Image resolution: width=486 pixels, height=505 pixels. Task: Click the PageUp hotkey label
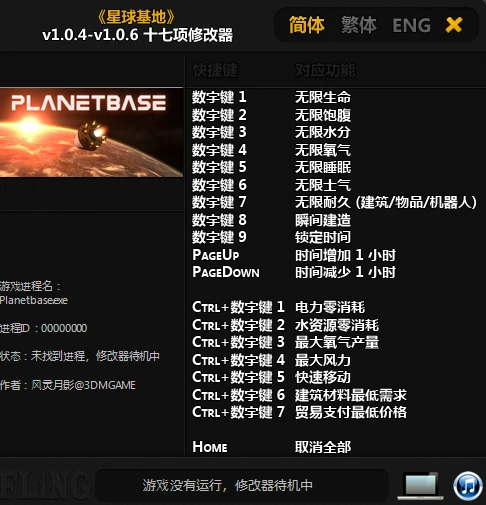(x=216, y=255)
